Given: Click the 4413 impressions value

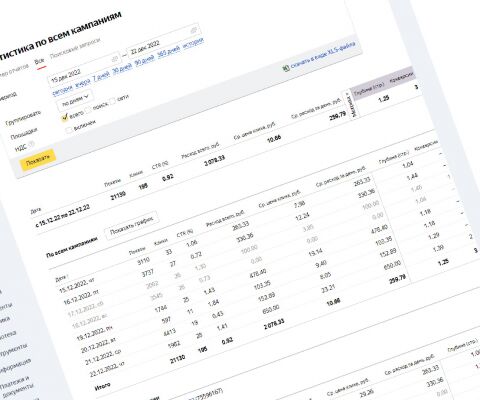Looking at the screenshot, I should click(x=169, y=333).
